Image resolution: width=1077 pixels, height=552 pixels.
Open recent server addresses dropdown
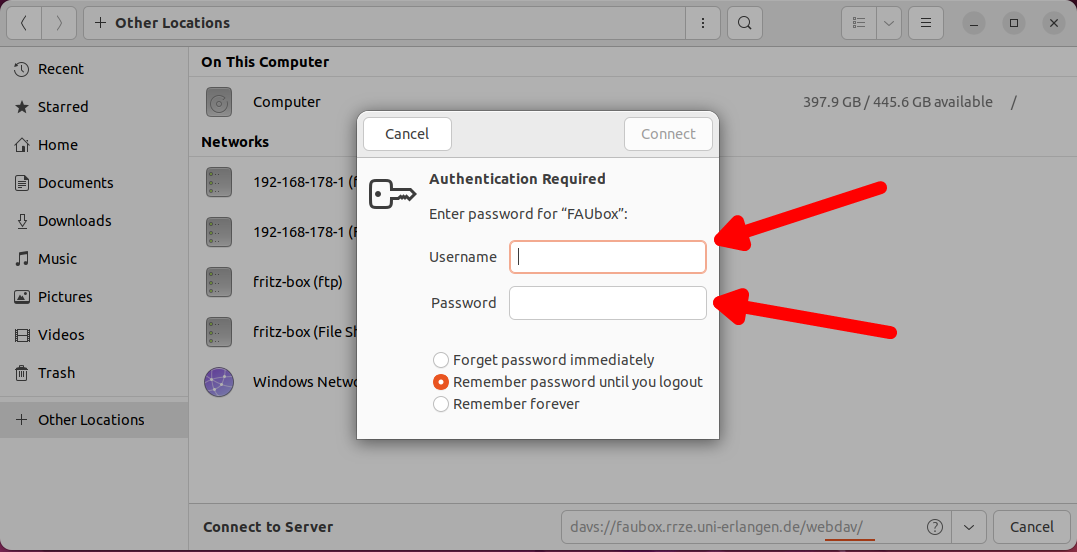[969, 527]
